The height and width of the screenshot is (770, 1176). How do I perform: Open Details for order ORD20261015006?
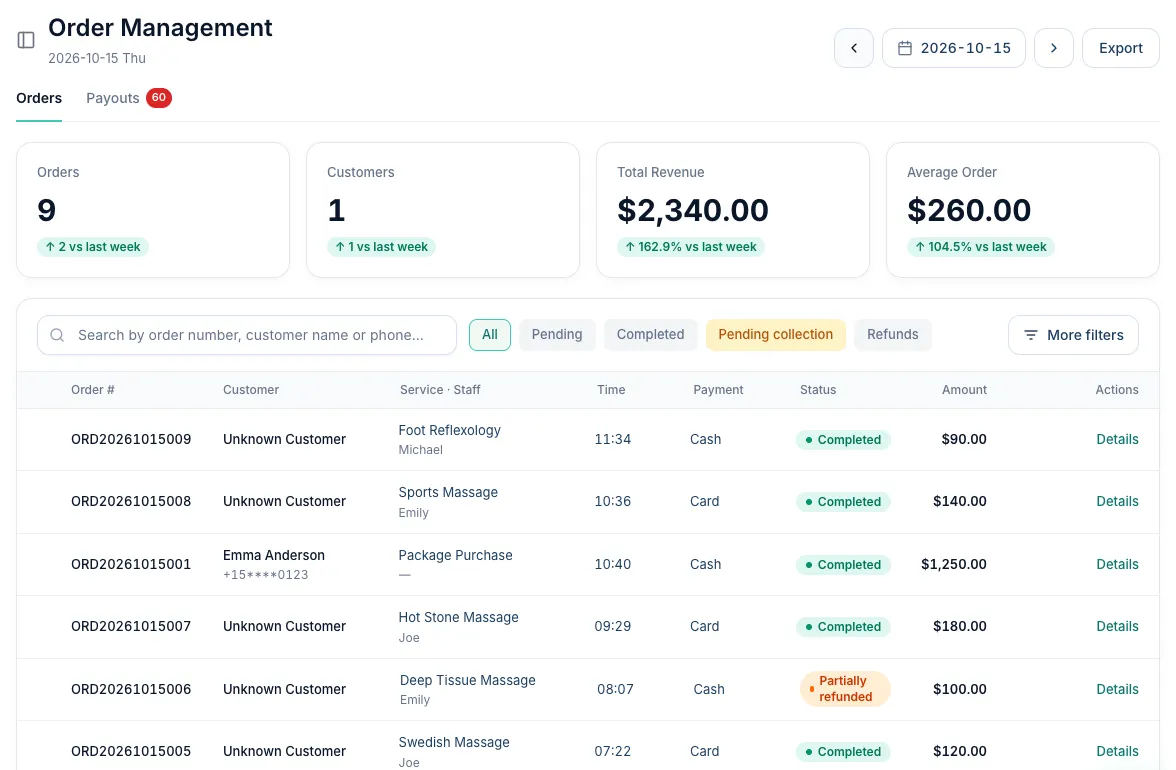tap(1117, 689)
